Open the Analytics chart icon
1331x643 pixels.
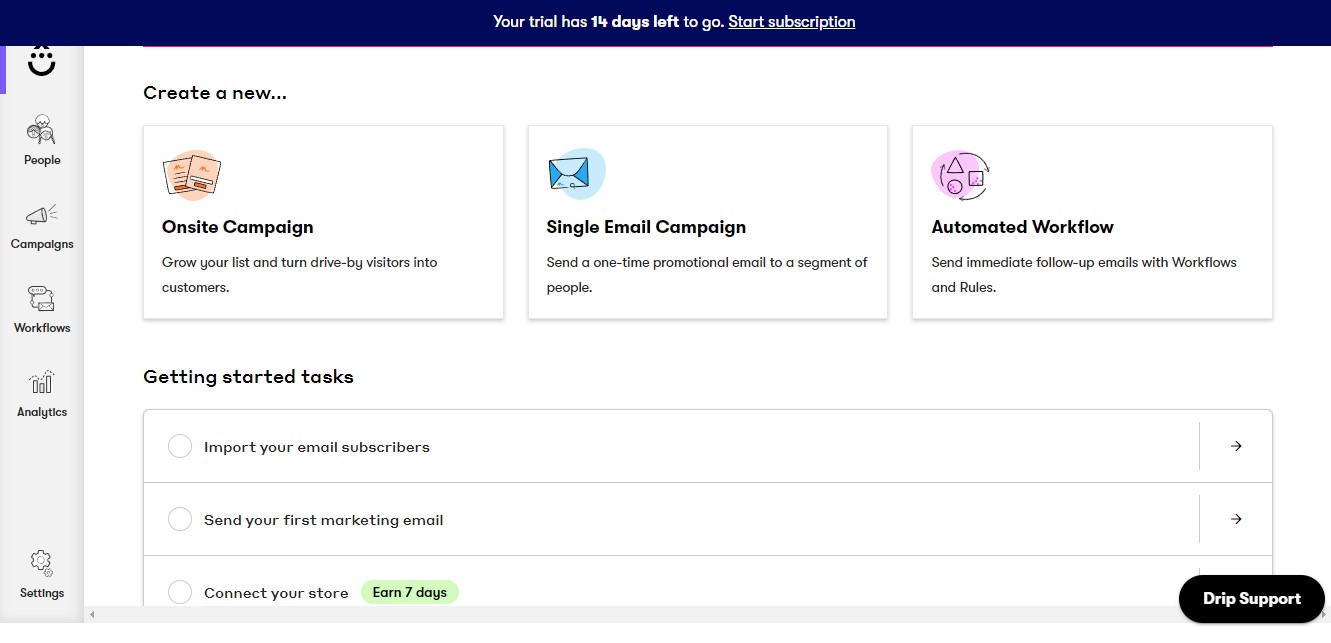(42, 383)
